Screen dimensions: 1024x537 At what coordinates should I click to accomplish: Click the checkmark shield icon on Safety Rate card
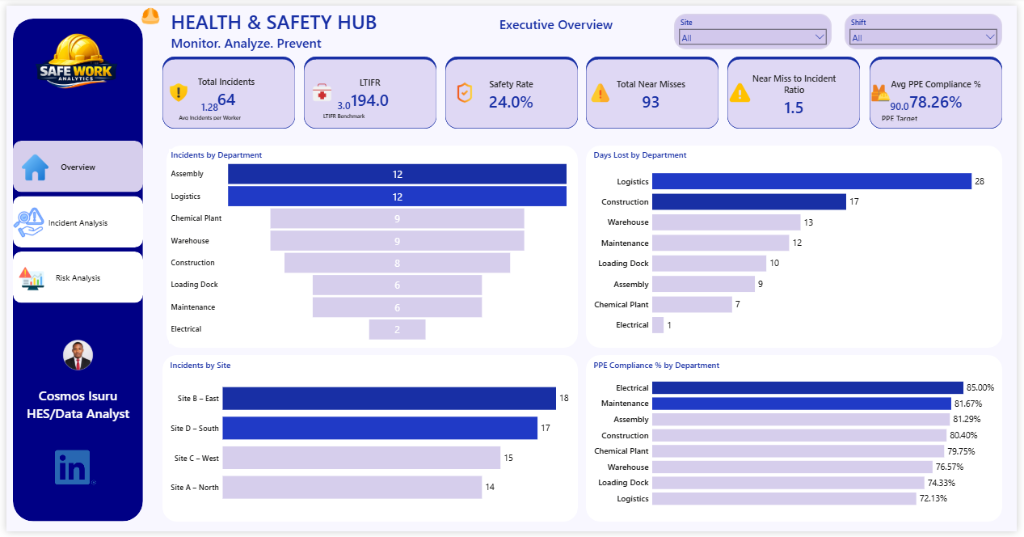[x=464, y=93]
